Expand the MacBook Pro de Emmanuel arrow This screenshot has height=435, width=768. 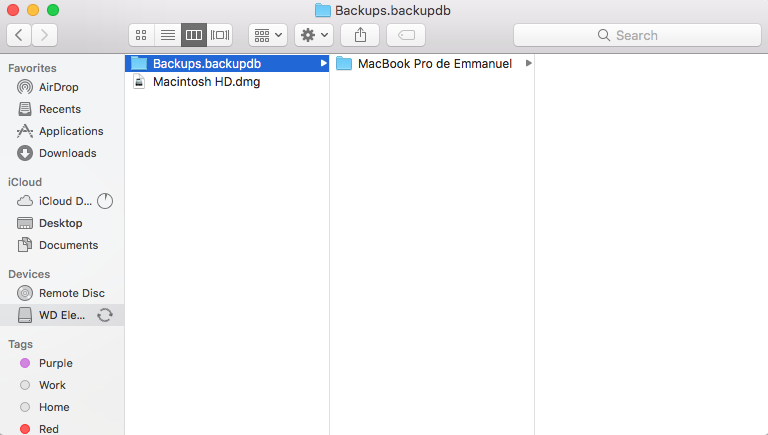(x=528, y=63)
